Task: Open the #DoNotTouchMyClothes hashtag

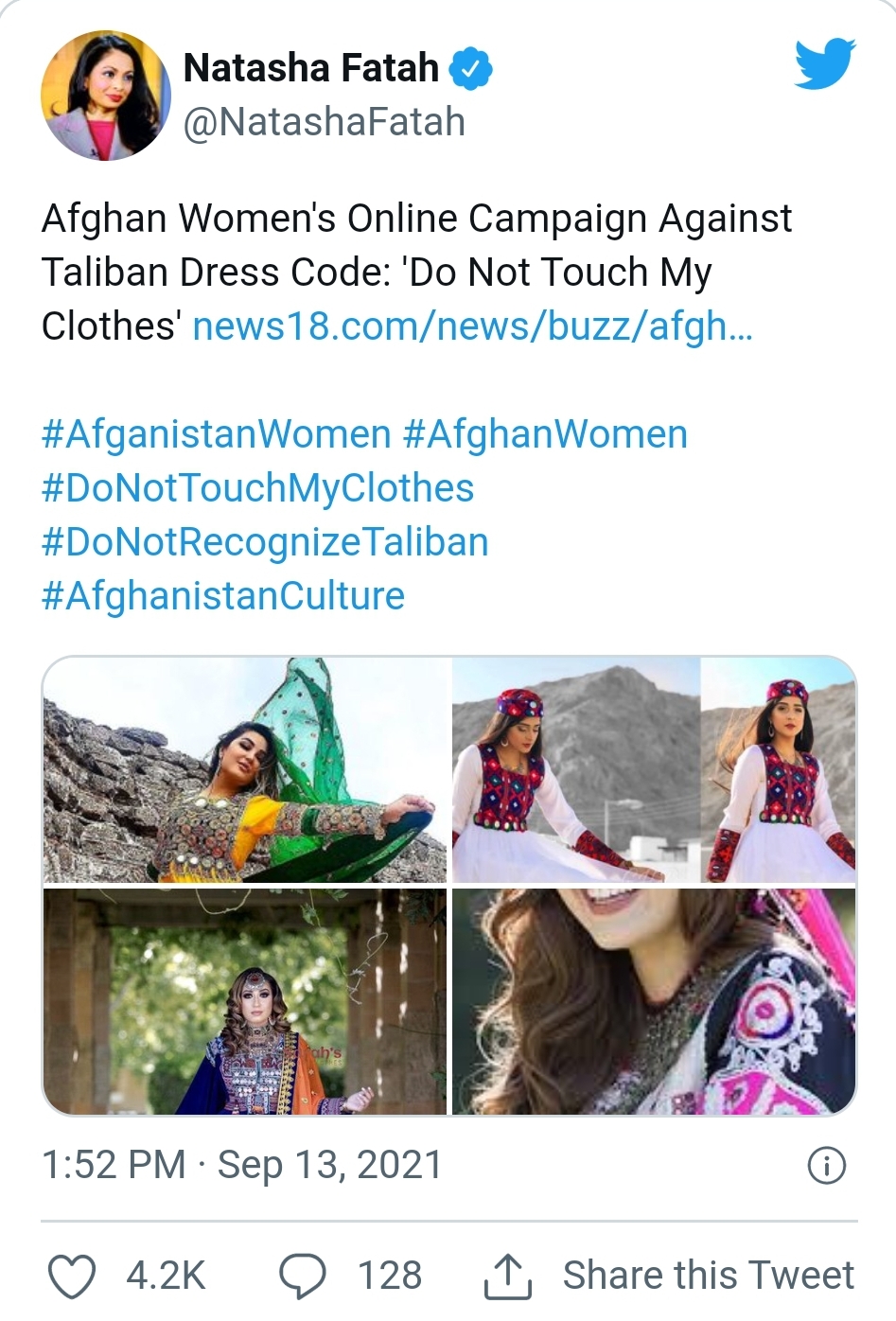Action: (x=258, y=488)
